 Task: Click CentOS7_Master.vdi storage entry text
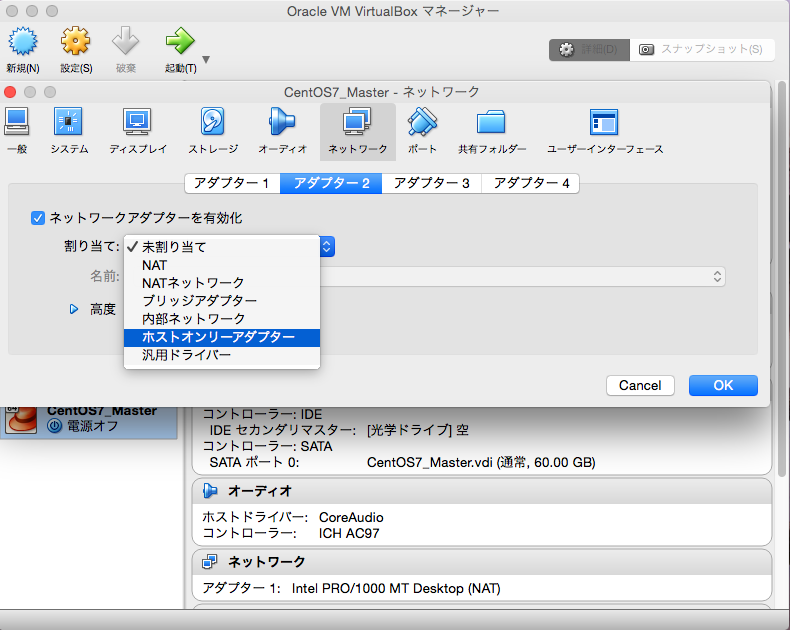(x=481, y=463)
